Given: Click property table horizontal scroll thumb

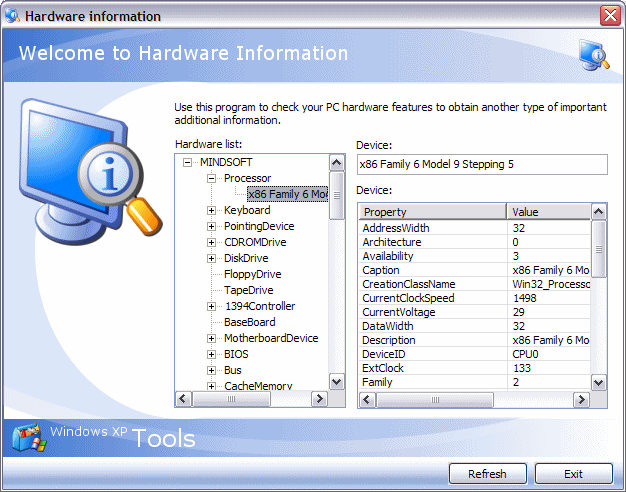Looking at the screenshot, I should [435, 399].
